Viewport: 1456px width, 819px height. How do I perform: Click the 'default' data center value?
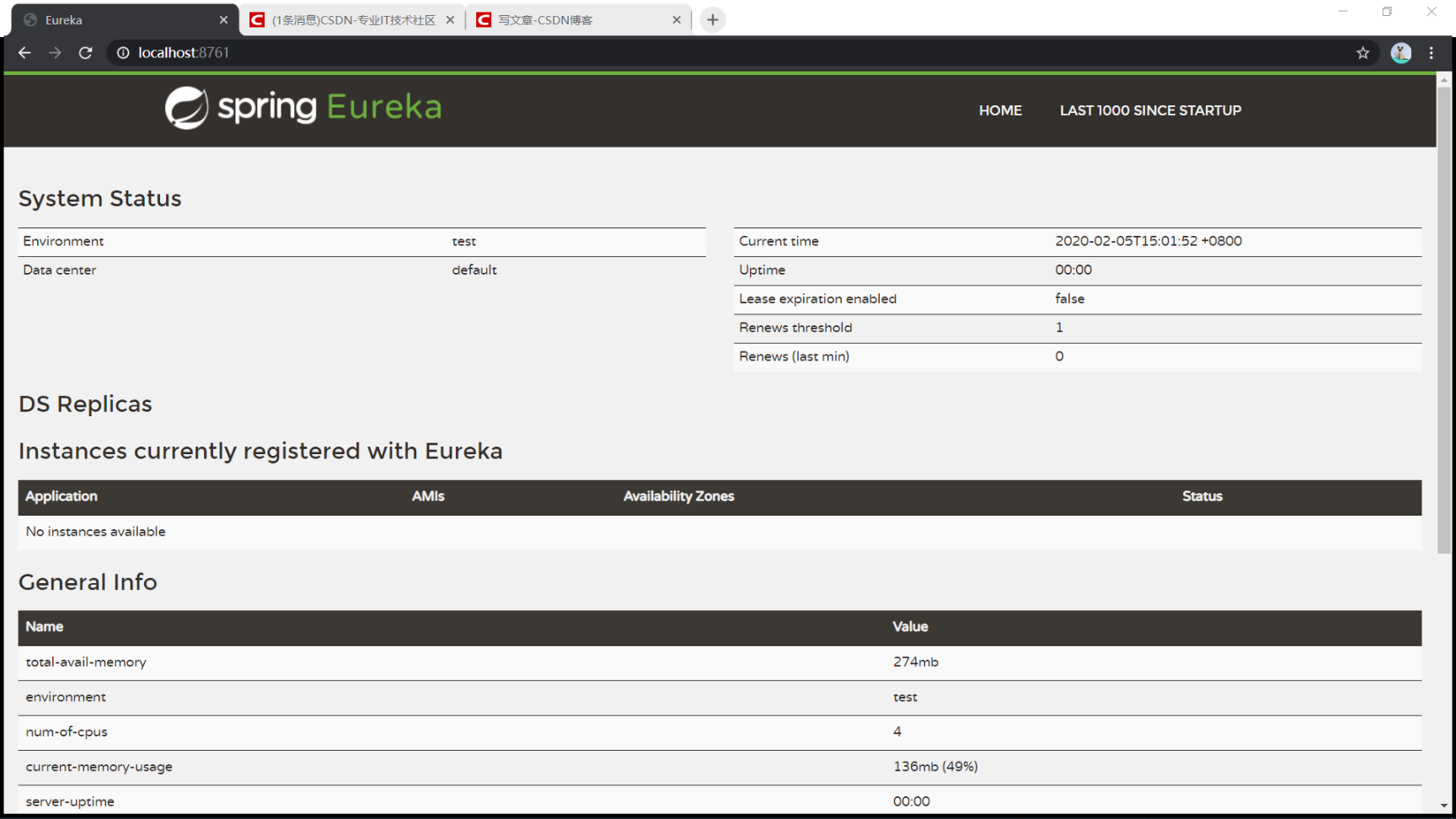pyautogui.click(x=474, y=270)
